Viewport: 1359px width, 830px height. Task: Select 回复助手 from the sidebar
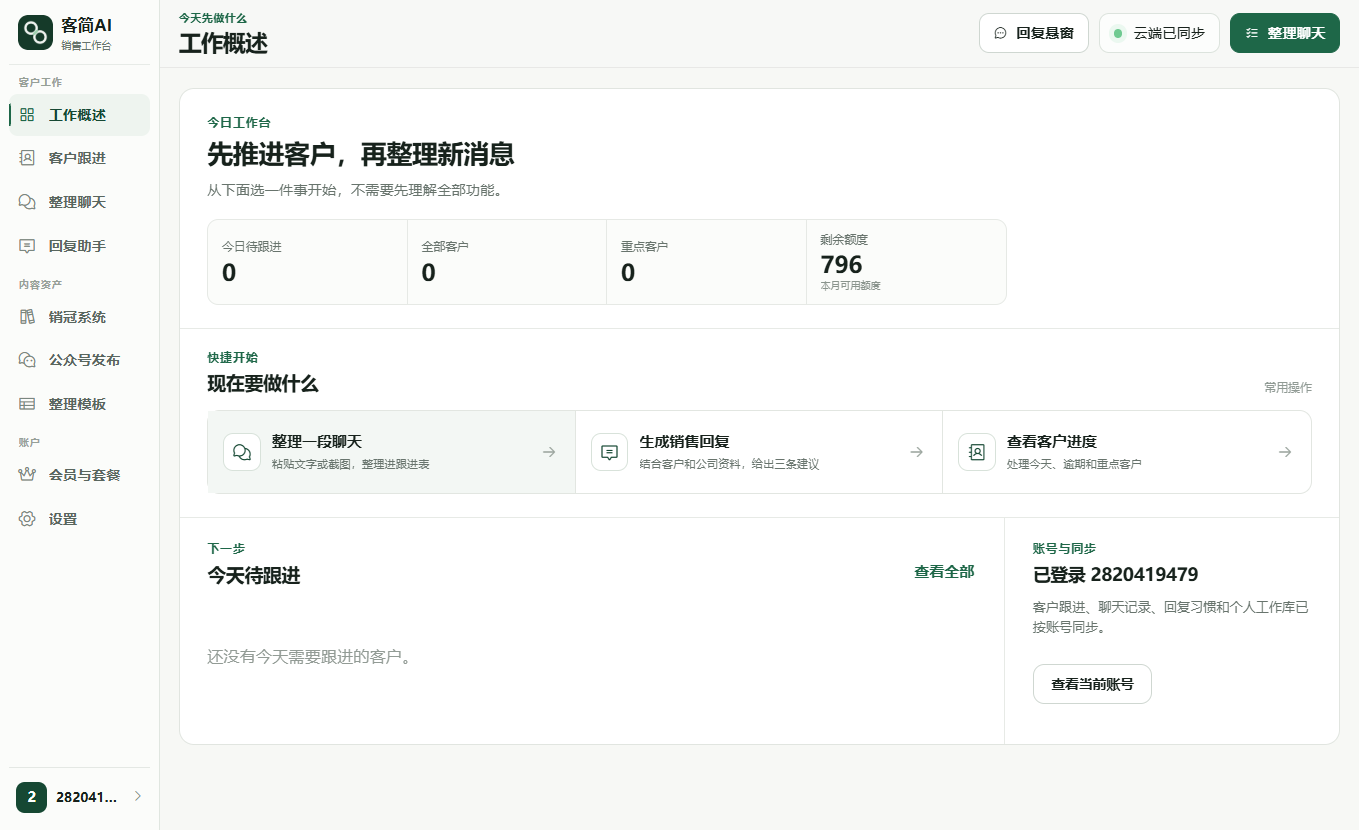pos(79,246)
